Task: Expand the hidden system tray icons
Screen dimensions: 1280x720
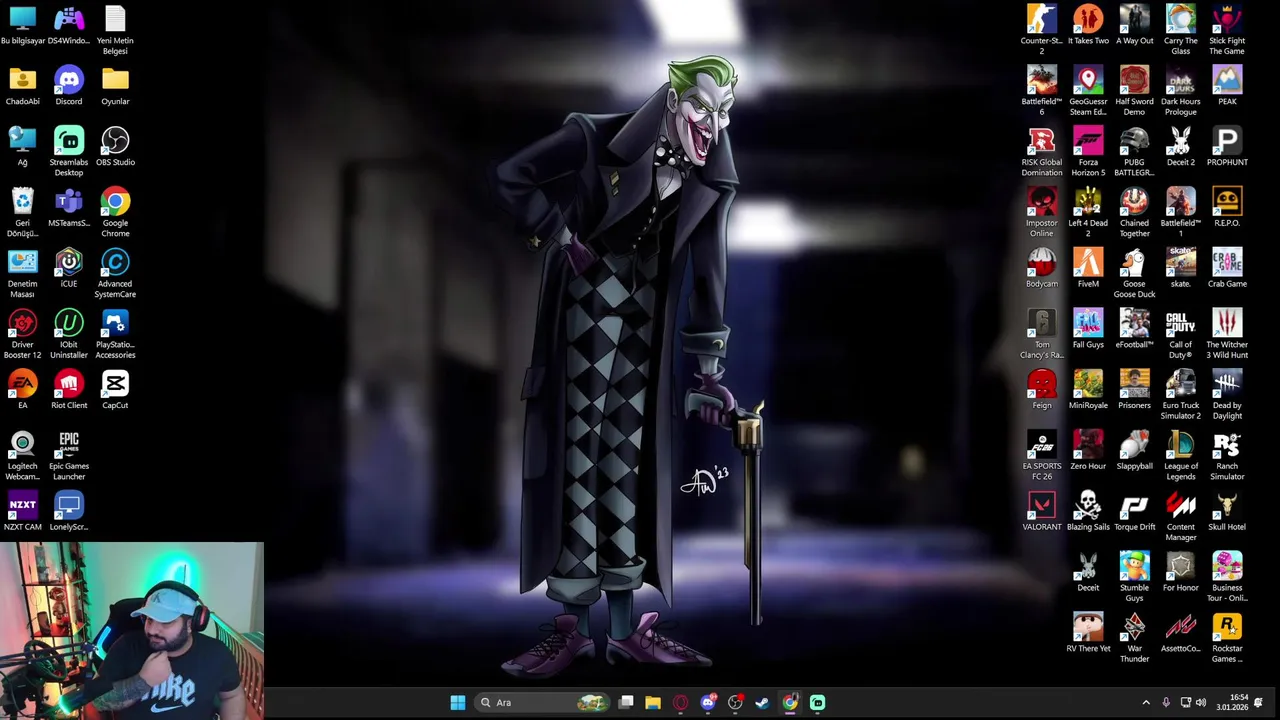Action: click(1146, 702)
